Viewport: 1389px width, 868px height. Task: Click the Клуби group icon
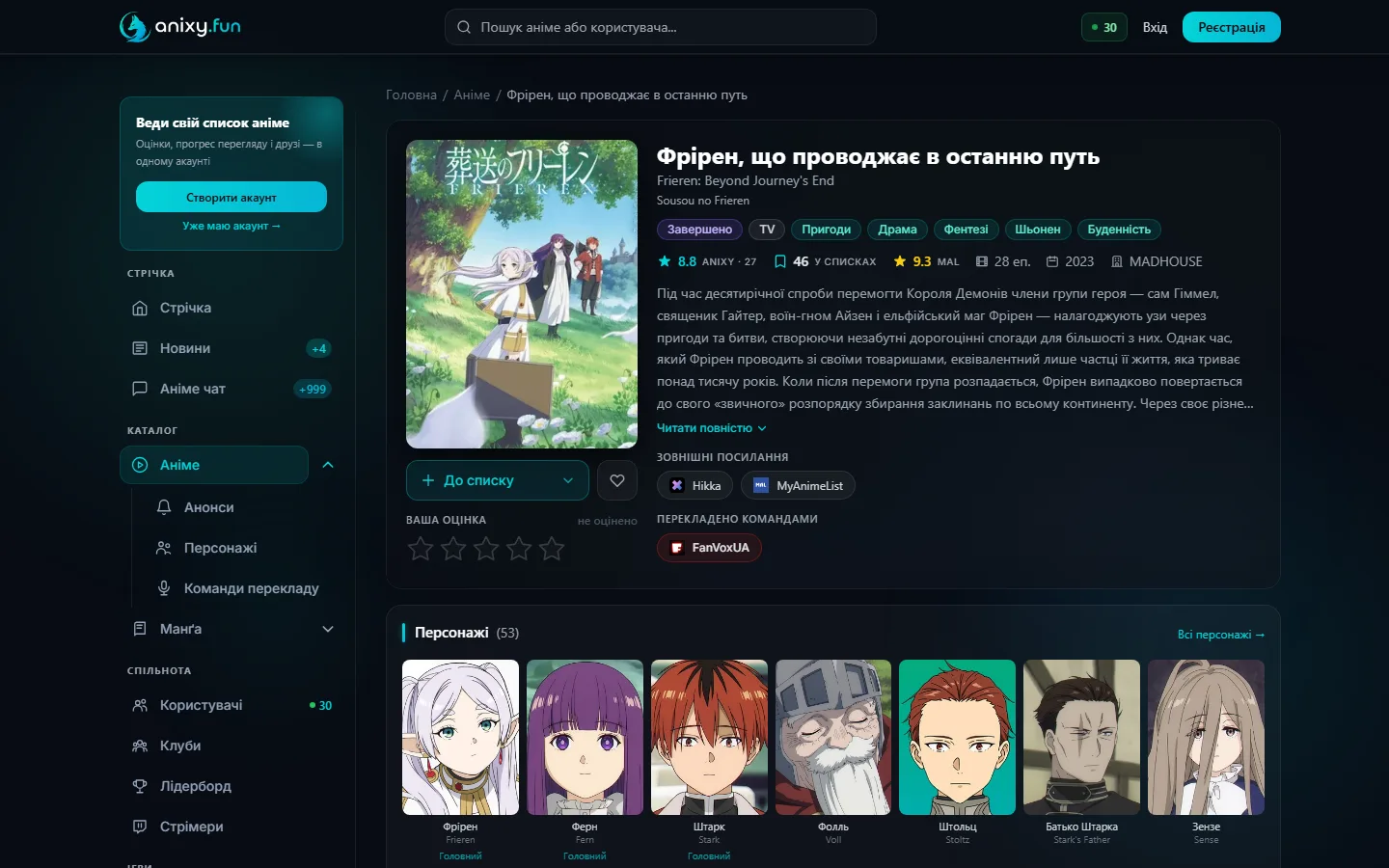point(140,746)
